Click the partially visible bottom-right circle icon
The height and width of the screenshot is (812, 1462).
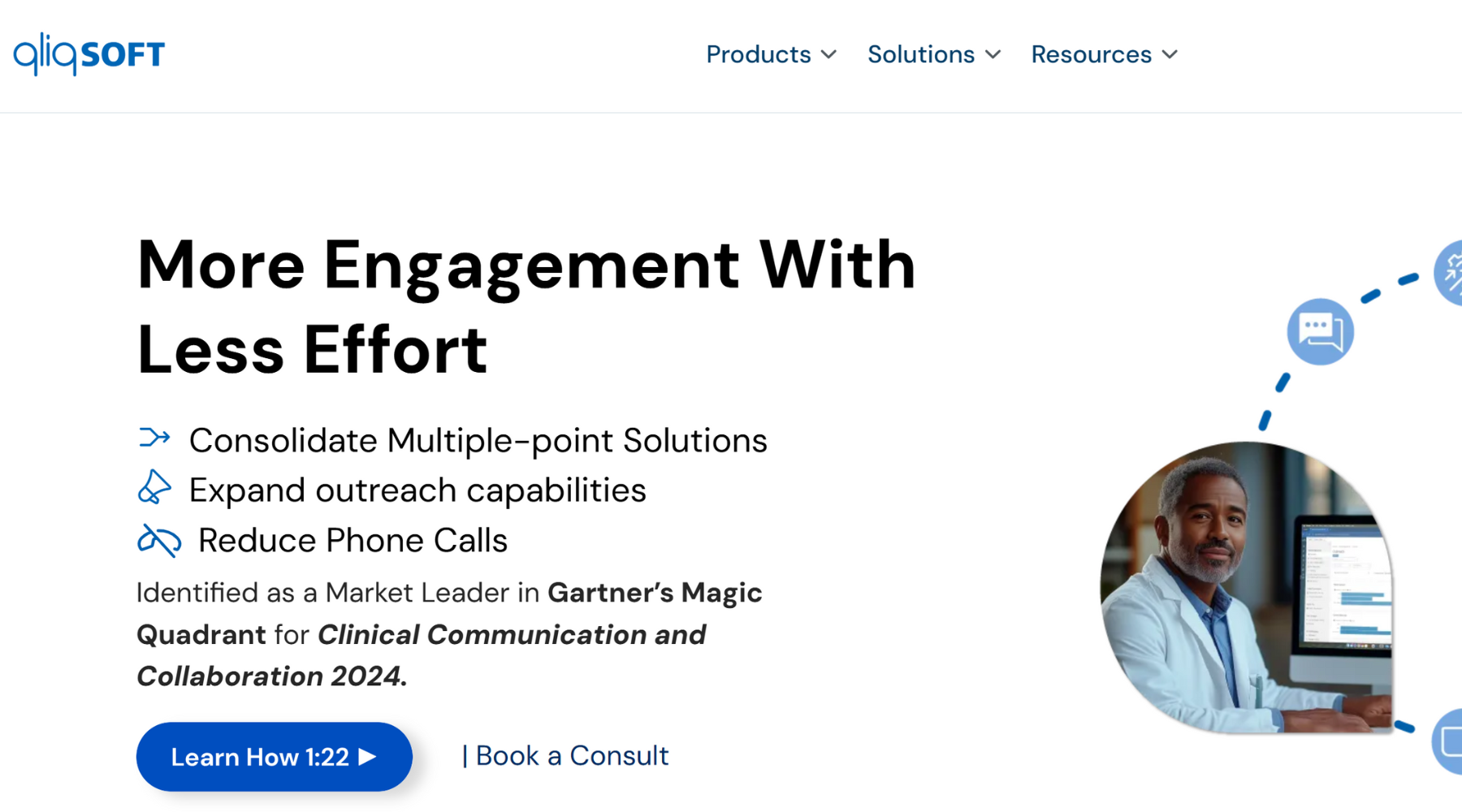(1449, 741)
